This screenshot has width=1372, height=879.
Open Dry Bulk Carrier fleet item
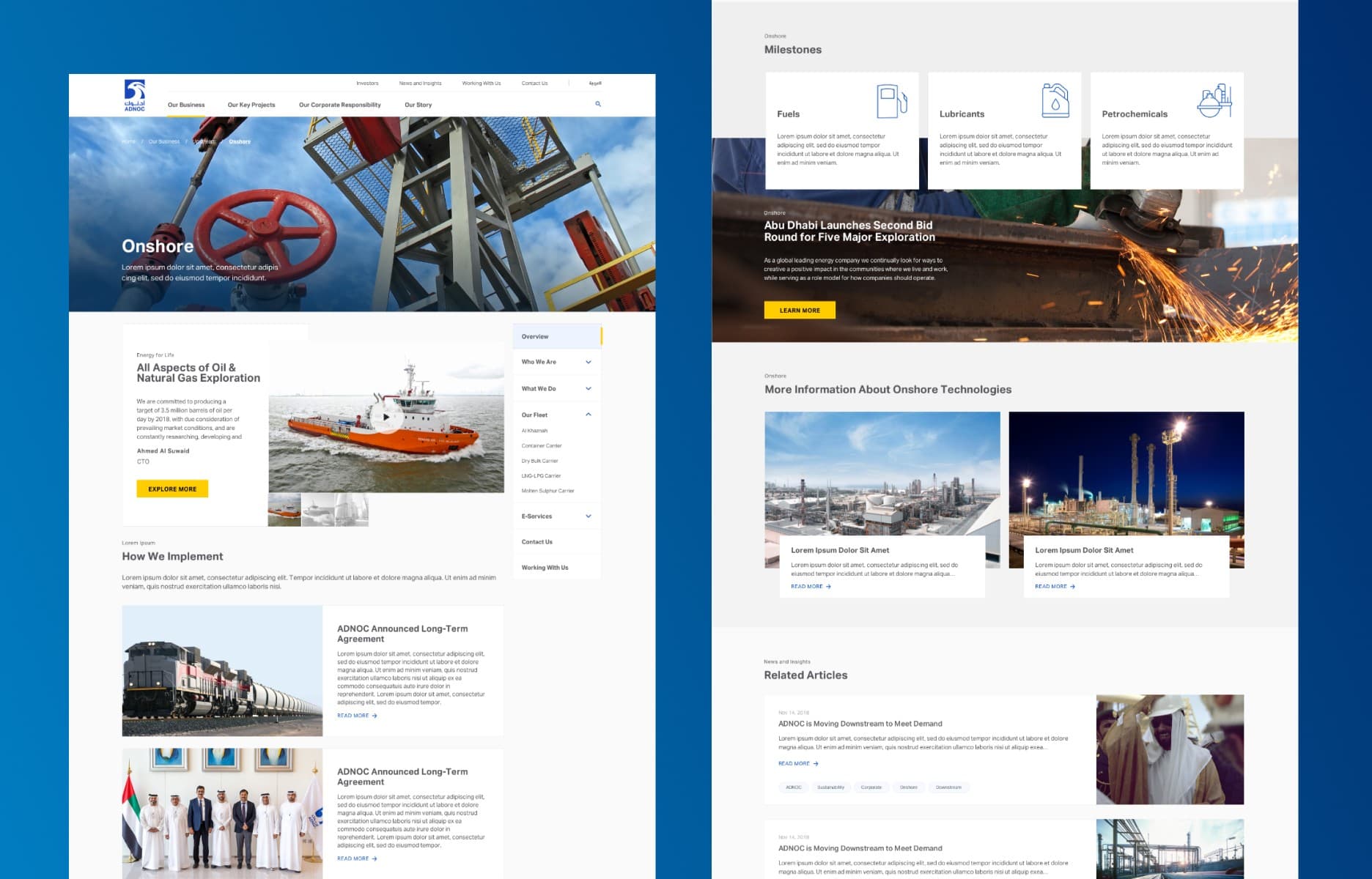tap(539, 461)
